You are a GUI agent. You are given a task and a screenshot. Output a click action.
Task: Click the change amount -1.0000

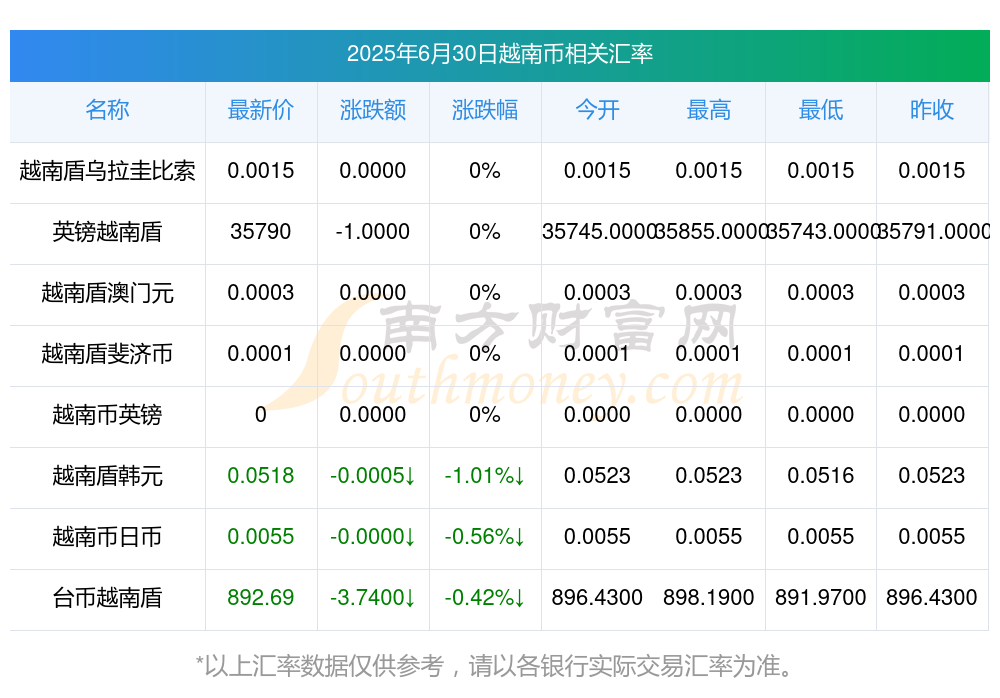tap(372, 232)
